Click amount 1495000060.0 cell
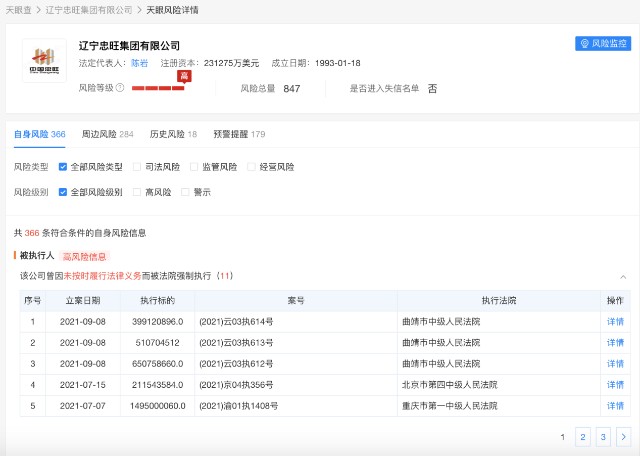 (158, 406)
